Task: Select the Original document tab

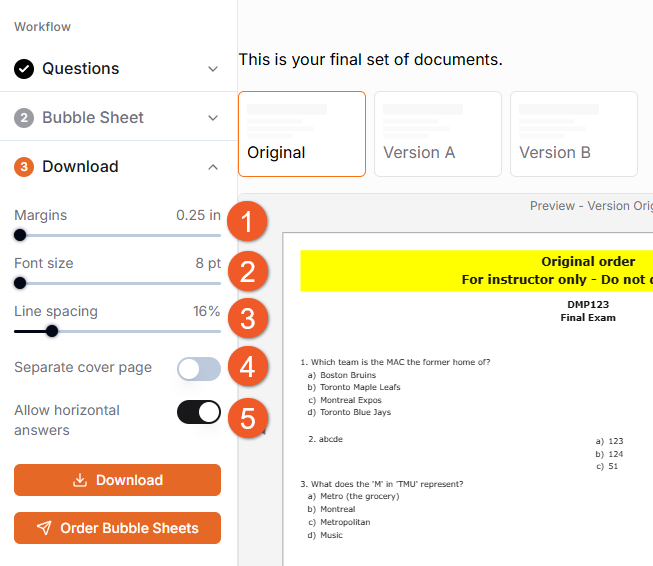Action: (302, 134)
